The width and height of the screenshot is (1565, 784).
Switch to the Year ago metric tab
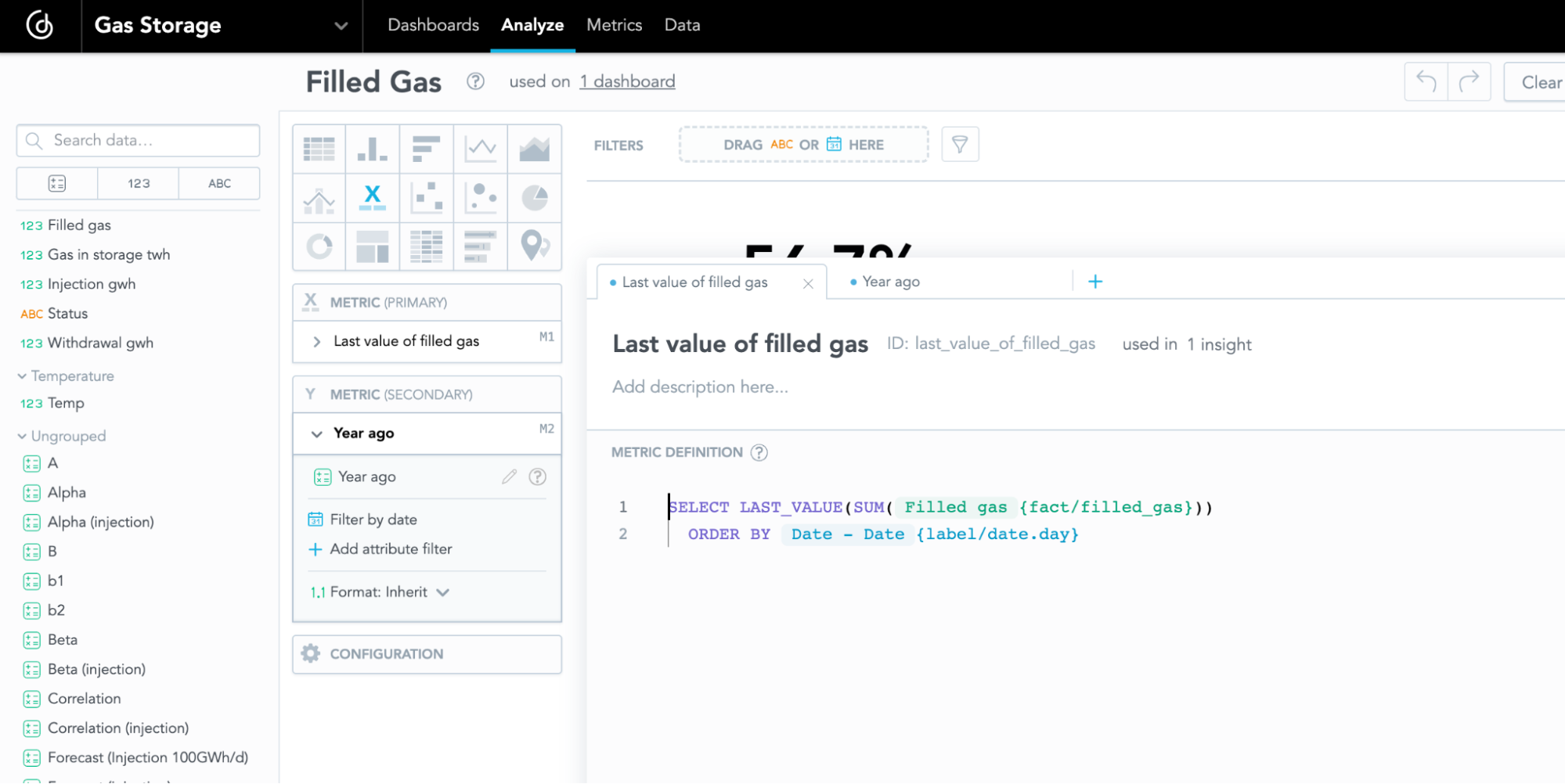pyautogui.click(x=890, y=282)
